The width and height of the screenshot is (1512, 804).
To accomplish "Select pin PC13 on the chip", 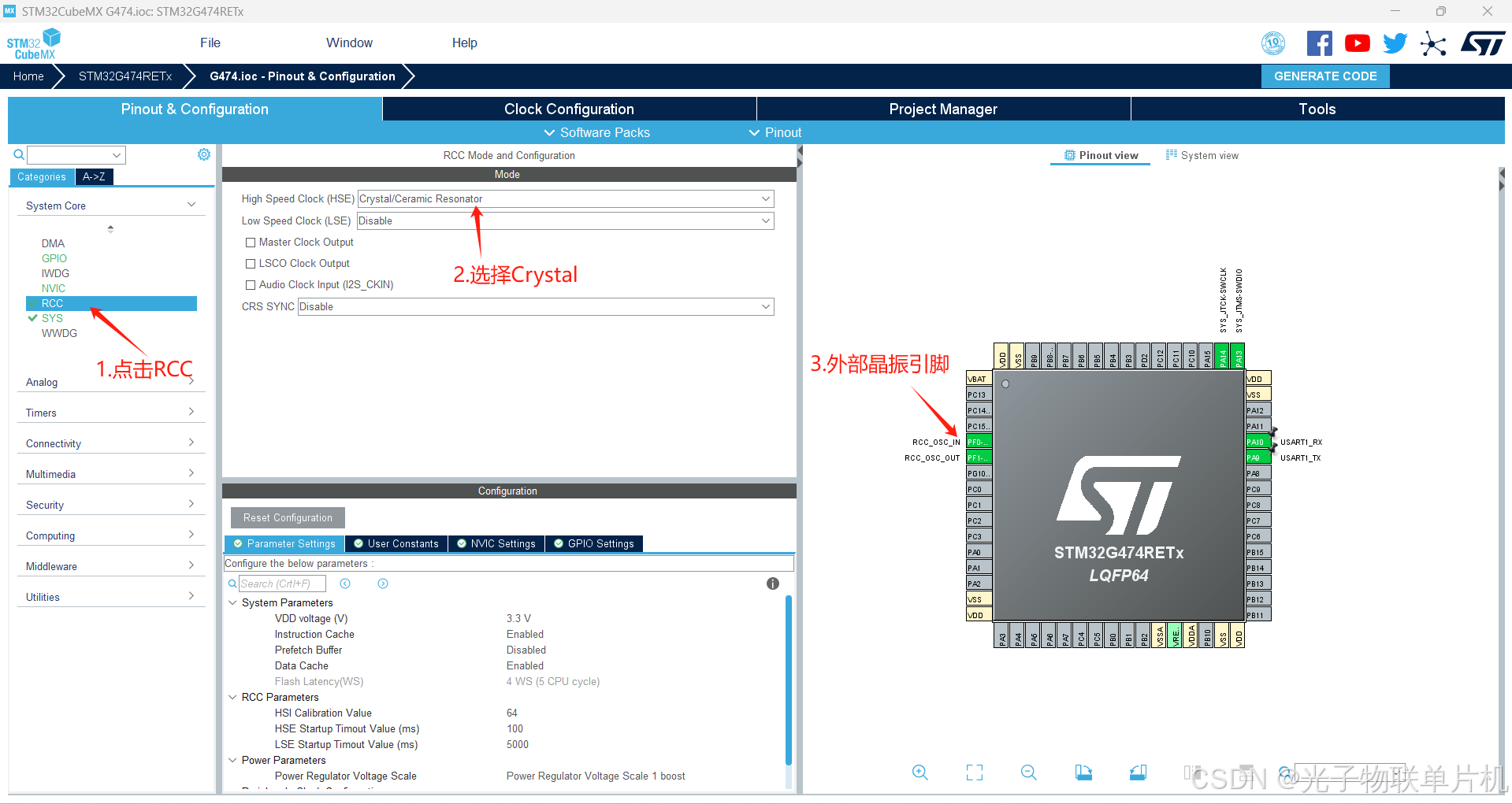I will (979, 395).
